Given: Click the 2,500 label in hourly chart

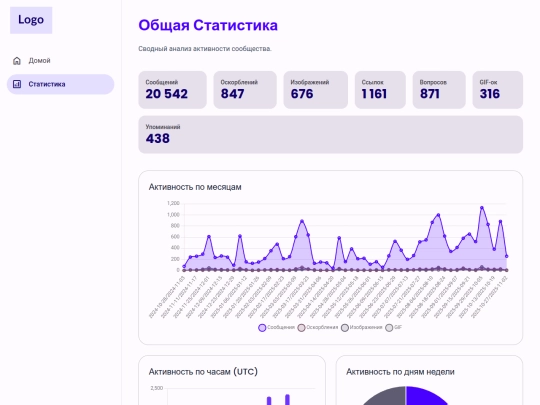Looking at the screenshot, I should (157, 388).
